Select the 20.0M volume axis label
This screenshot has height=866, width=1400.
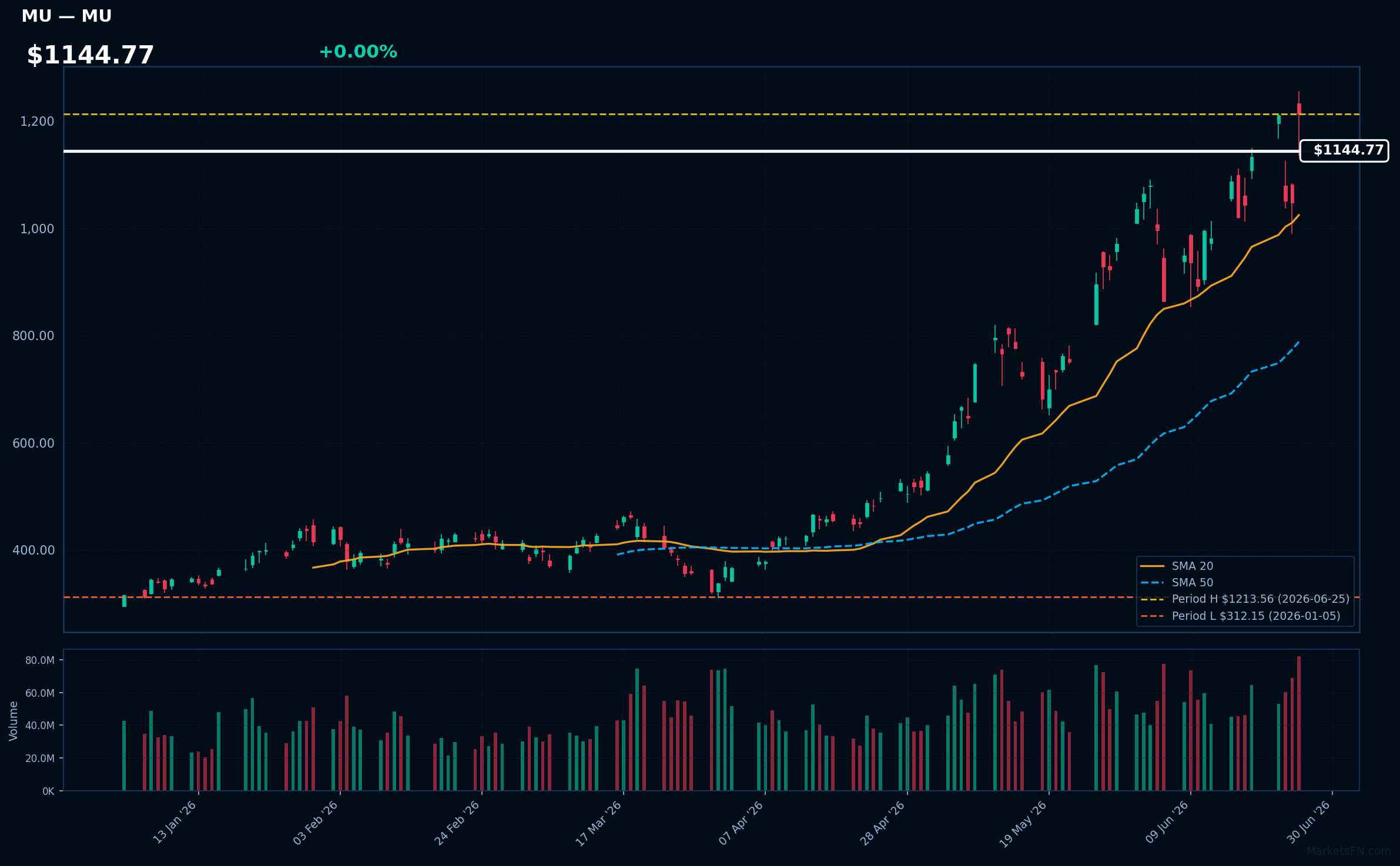tap(40, 758)
